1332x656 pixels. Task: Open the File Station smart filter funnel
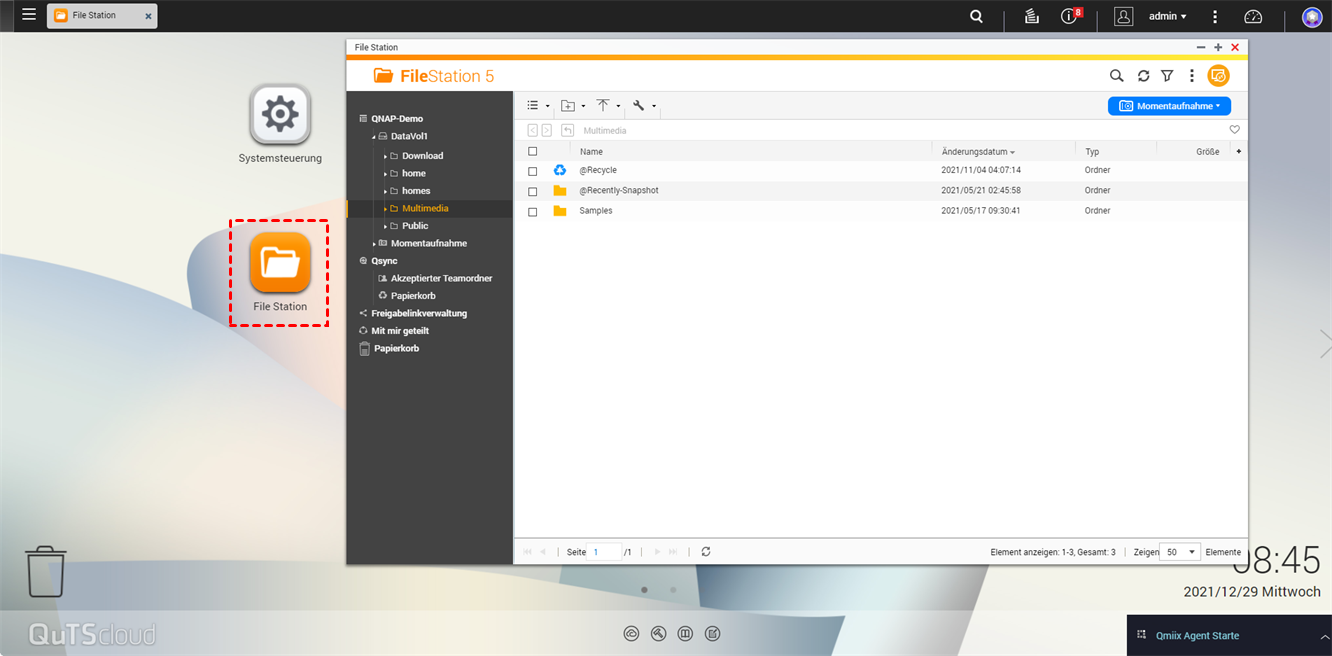[1167, 76]
